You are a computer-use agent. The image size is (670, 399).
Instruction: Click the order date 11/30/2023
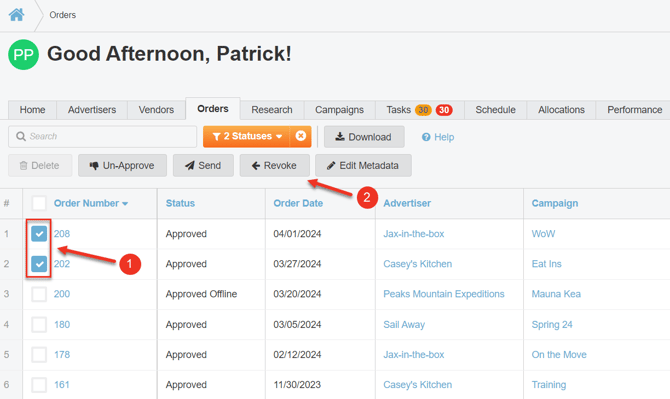click(297, 385)
